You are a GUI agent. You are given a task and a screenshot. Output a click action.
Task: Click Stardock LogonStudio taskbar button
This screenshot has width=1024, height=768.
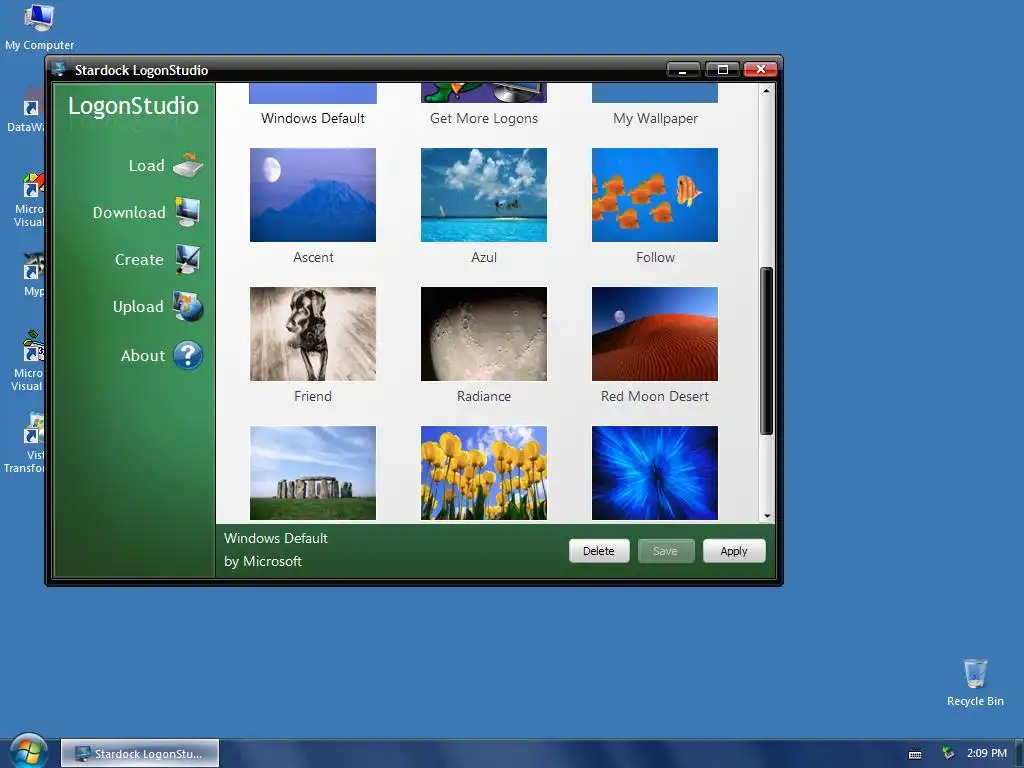click(x=140, y=754)
